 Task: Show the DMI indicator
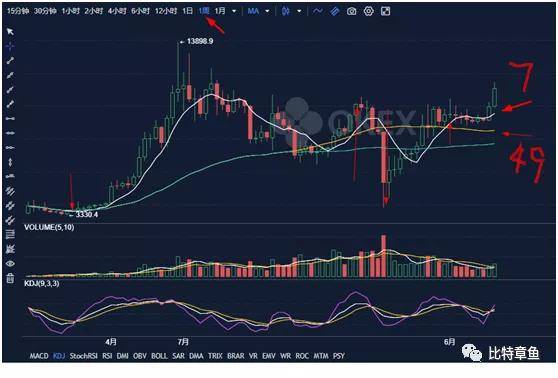[x=123, y=356]
